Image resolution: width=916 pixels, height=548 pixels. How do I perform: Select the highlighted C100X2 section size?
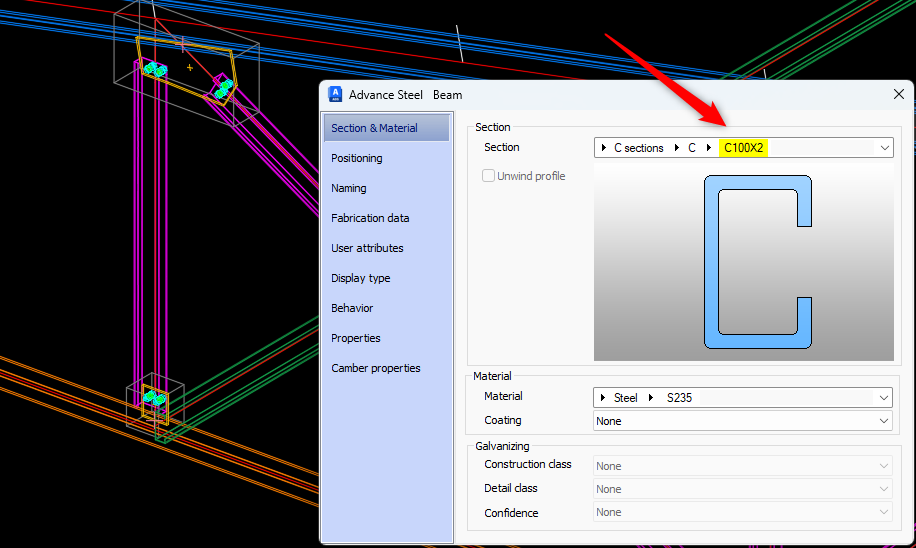[x=744, y=148]
